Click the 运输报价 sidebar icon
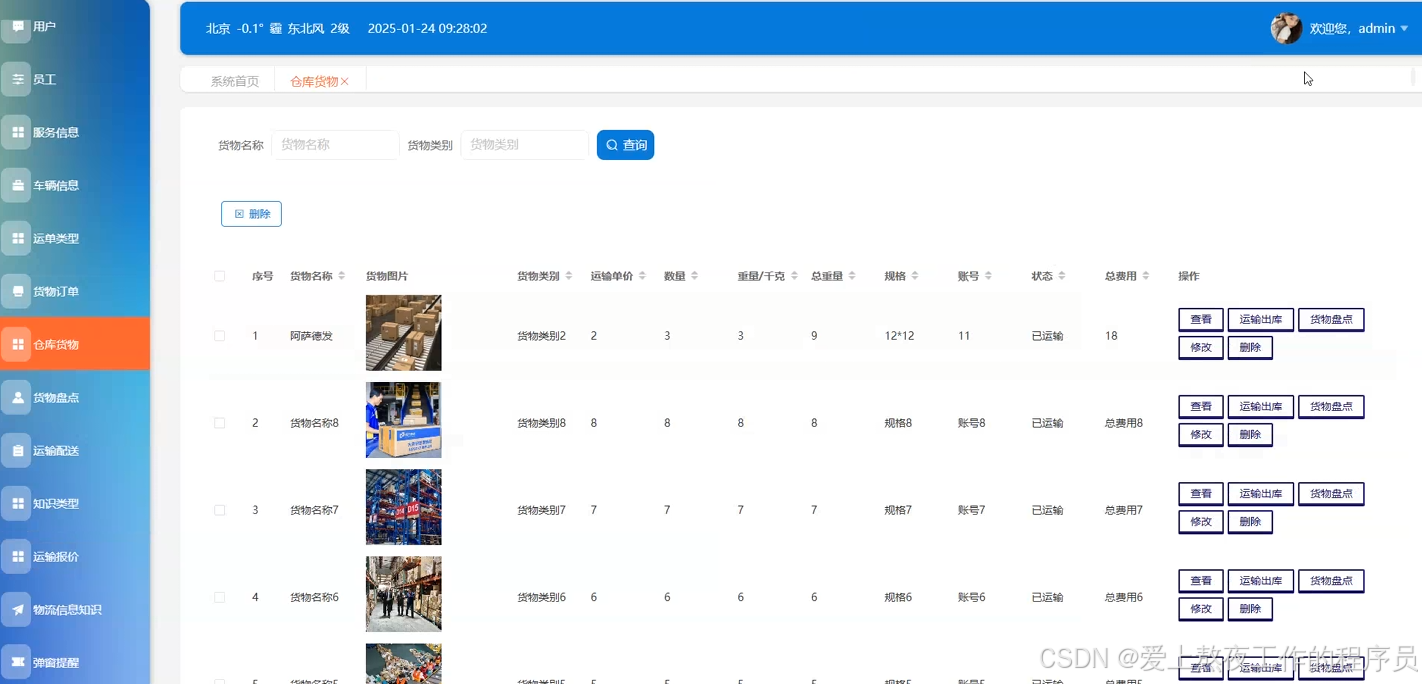The image size is (1422, 684). click(x=17, y=556)
